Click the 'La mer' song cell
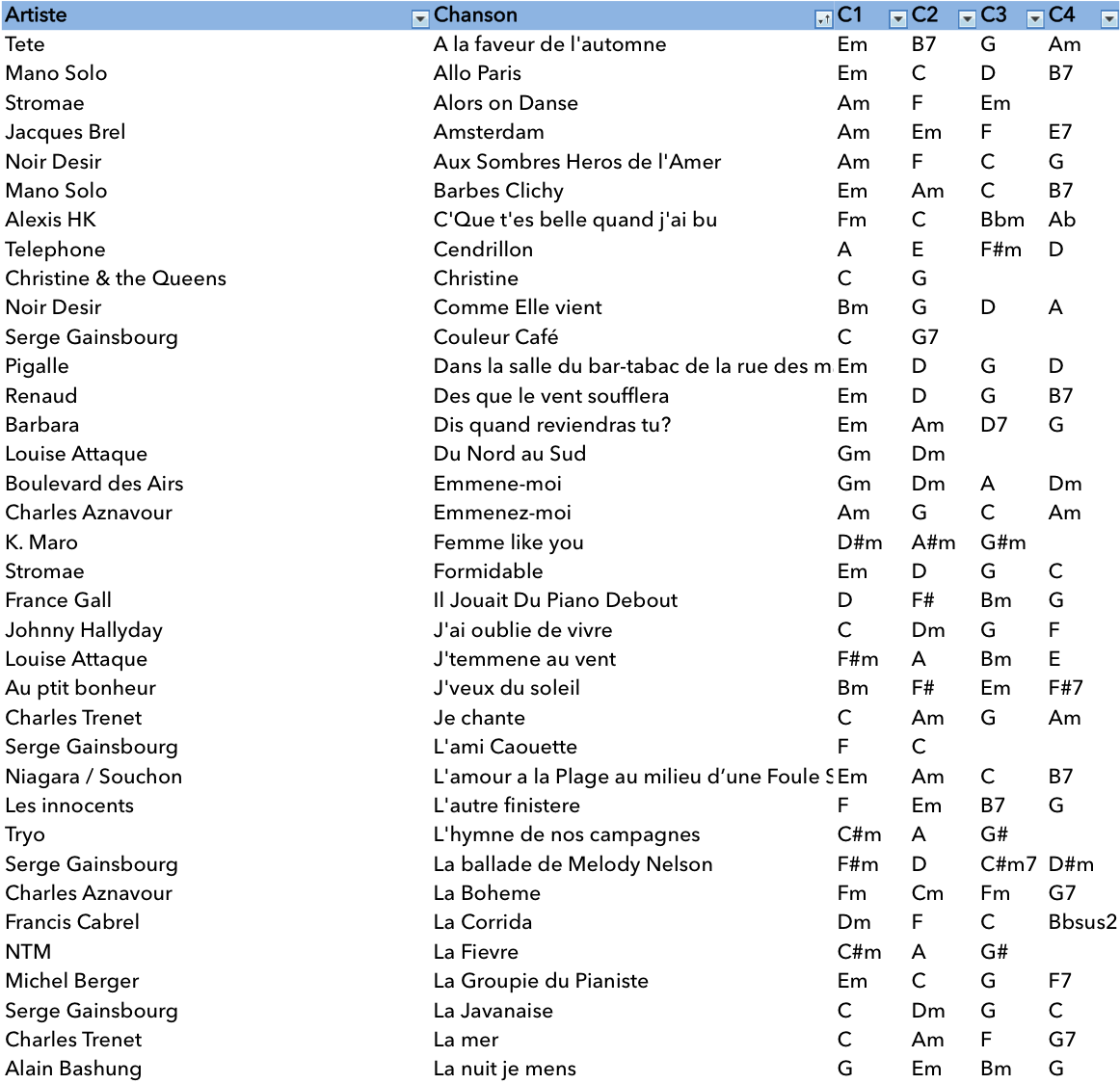This screenshot has width=1120, height=1084. [x=466, y=1040]
